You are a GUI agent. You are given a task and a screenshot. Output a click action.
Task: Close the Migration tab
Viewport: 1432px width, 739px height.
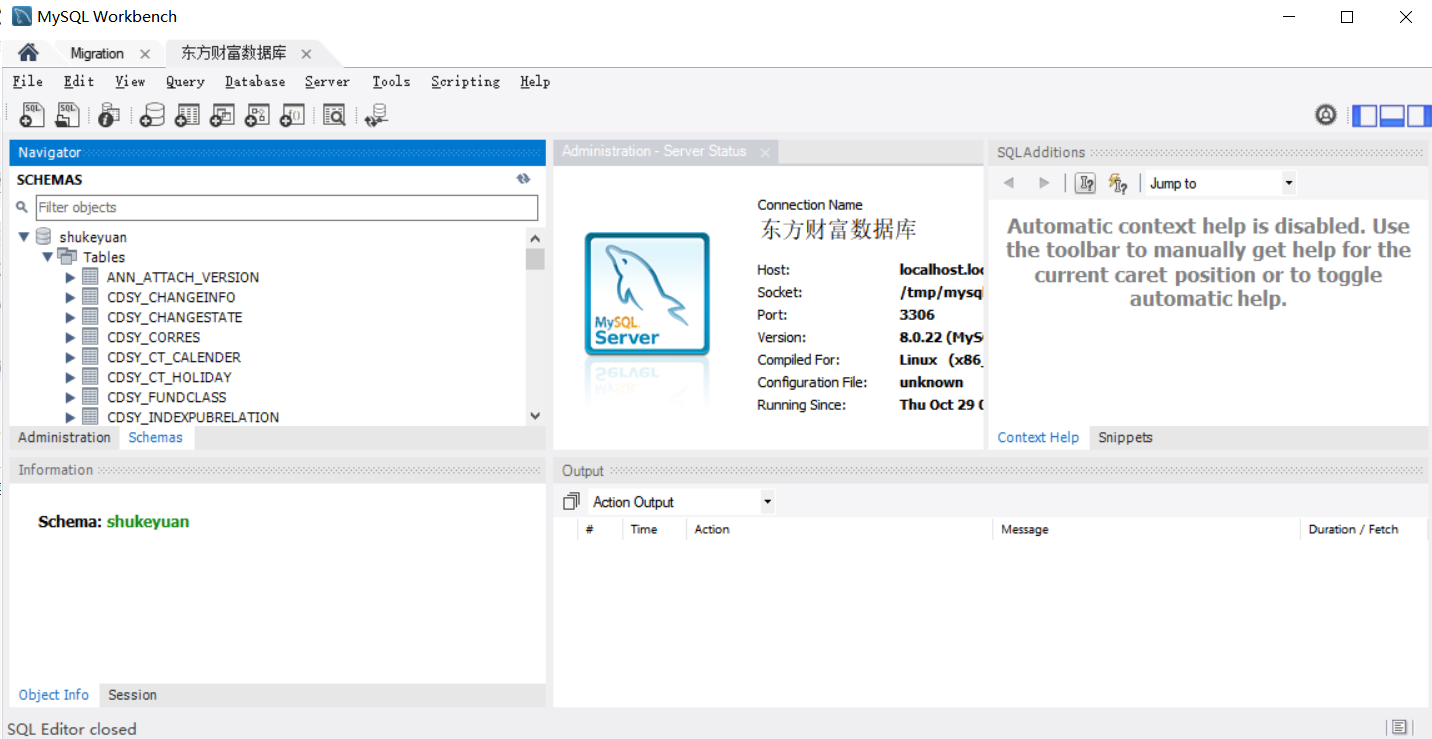(145, 54)
